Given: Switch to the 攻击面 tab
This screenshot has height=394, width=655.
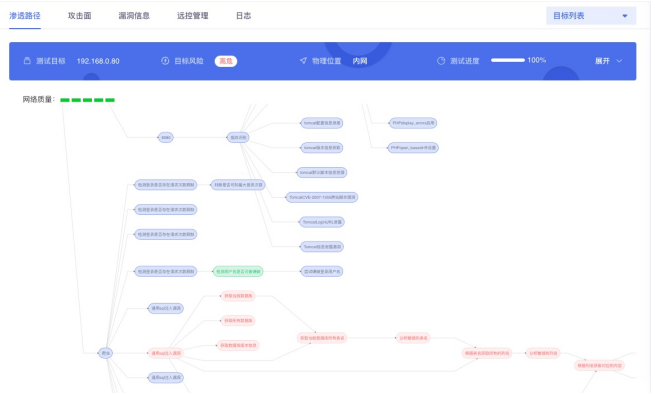Looking at the screenshot, I should point(79,16).
